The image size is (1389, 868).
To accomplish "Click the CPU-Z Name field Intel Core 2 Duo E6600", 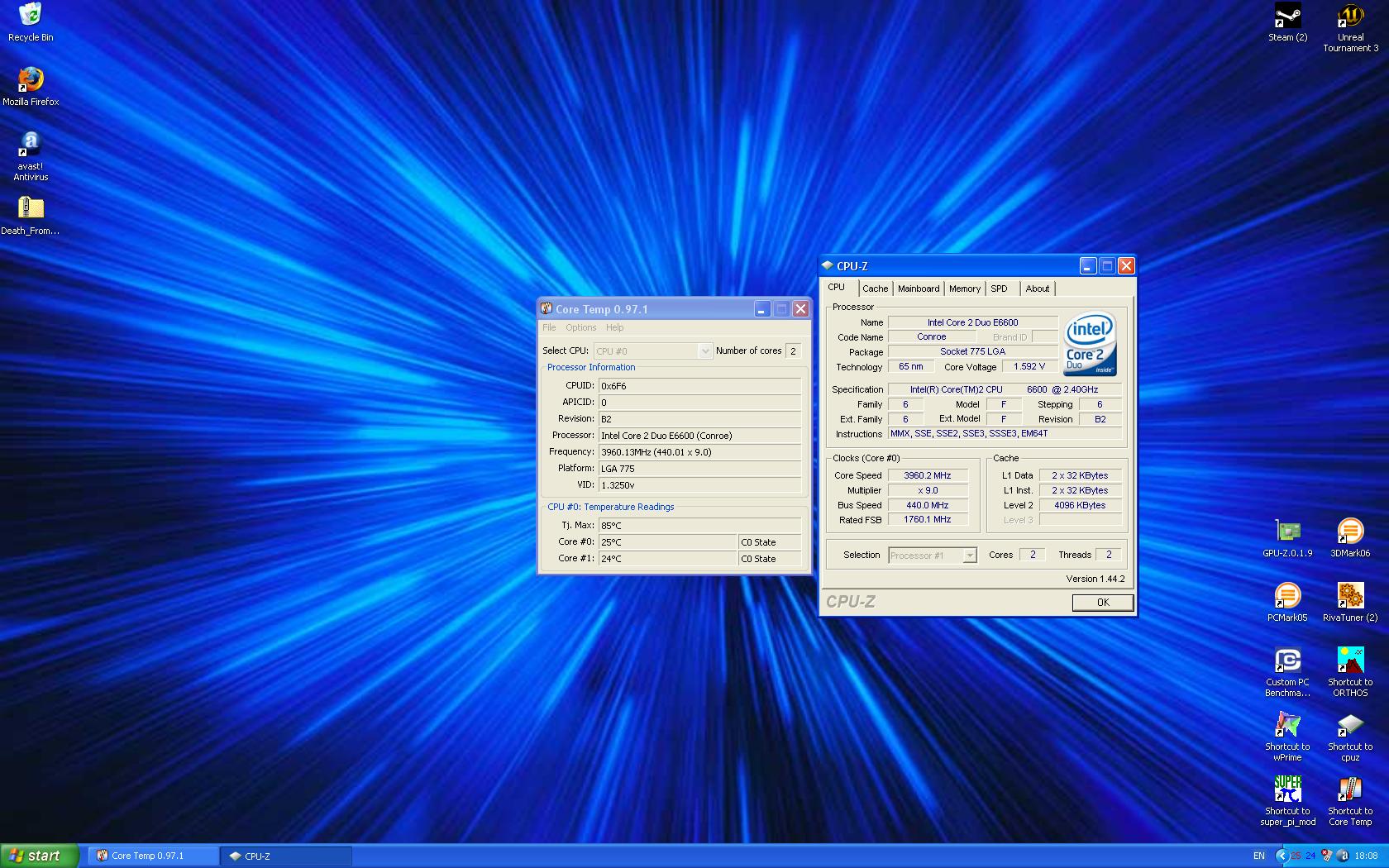I will 972,322.
